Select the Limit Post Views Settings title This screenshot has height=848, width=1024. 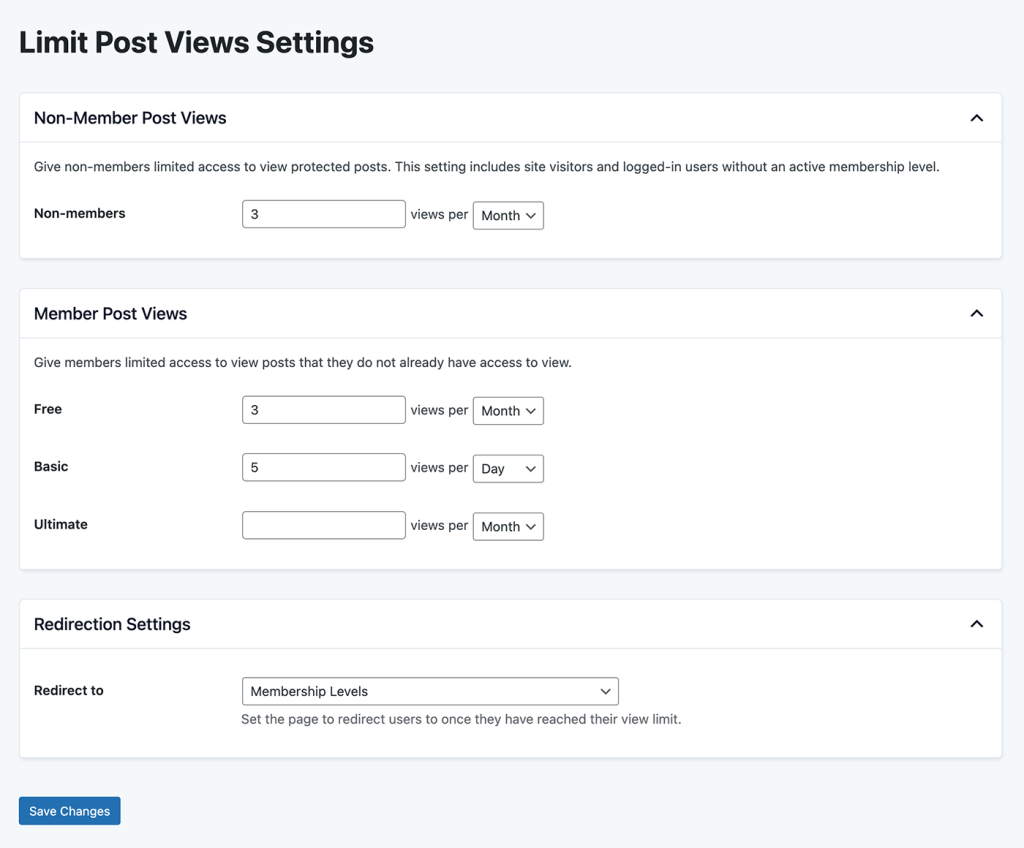tap(196, 42)
